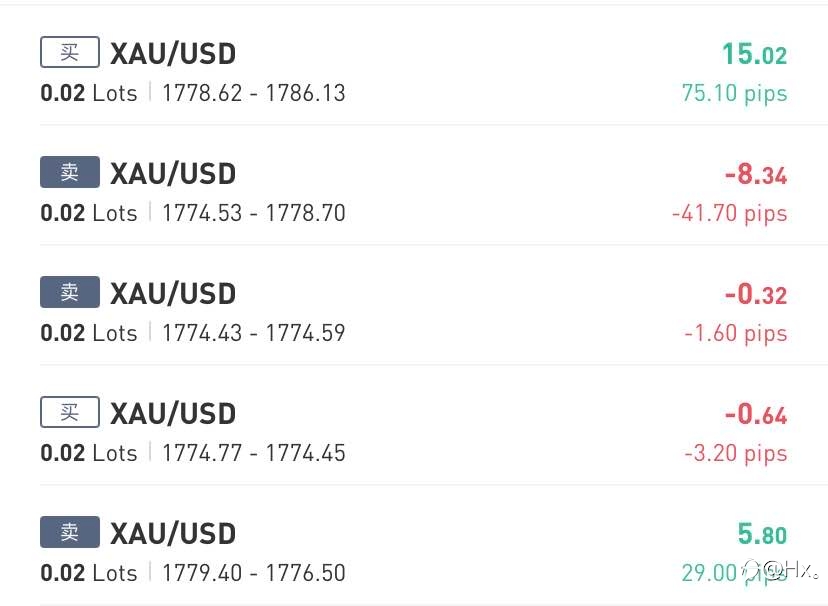Click the 卖 badge on the -0.32 trade

[70, 291]
